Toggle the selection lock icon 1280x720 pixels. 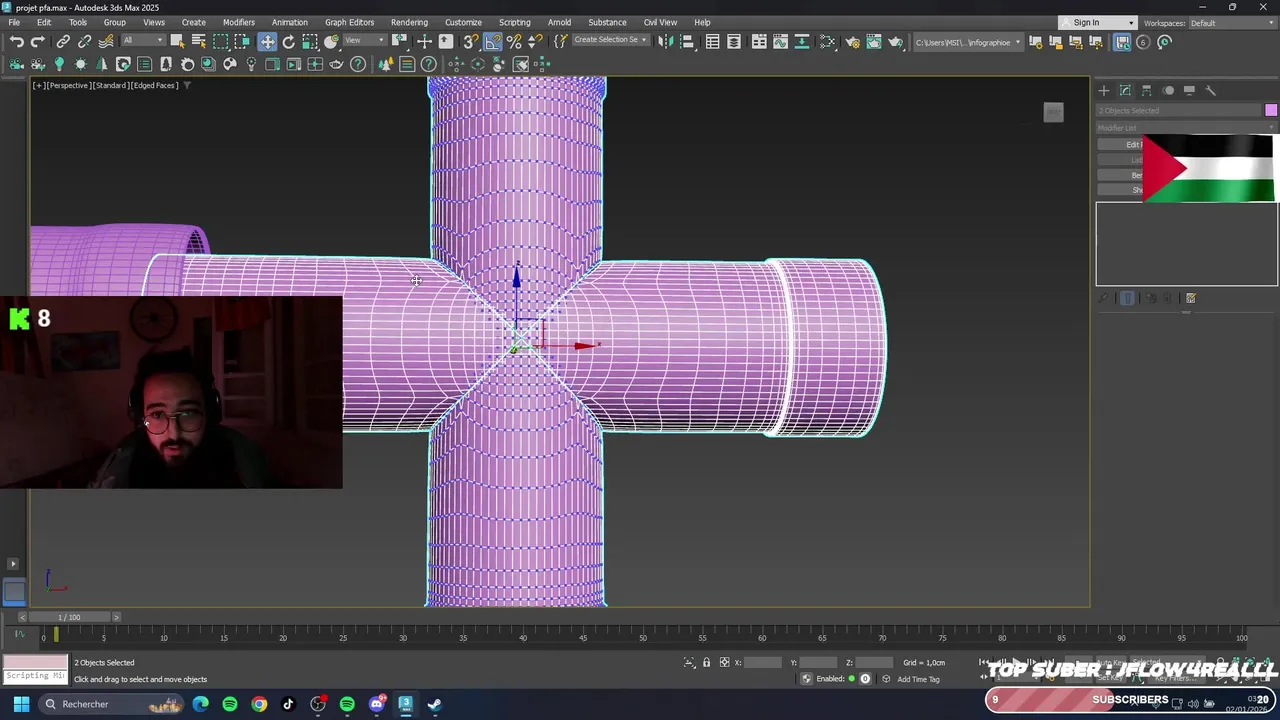tap(706, 663)
